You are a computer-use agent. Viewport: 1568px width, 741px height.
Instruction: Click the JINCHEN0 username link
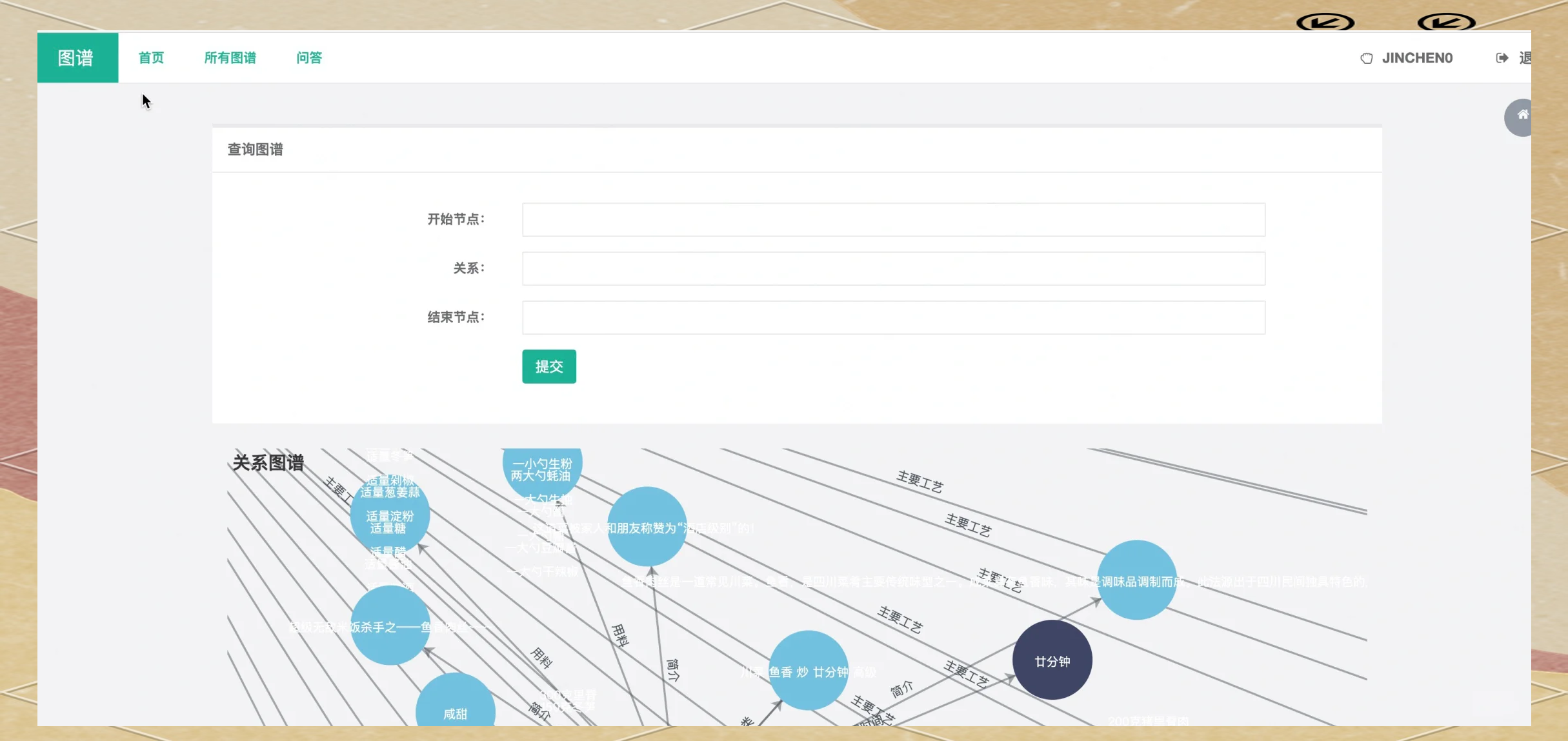coord(1417,58)
